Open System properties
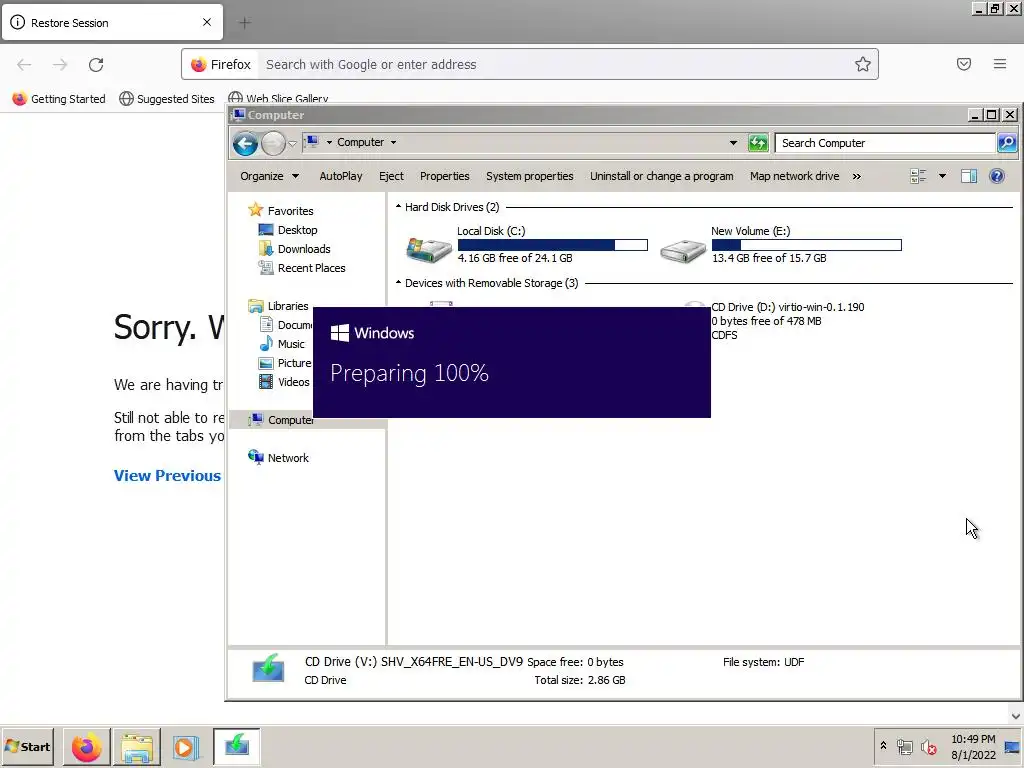Viewport: 1024px width, 768px height. (530, 176)
